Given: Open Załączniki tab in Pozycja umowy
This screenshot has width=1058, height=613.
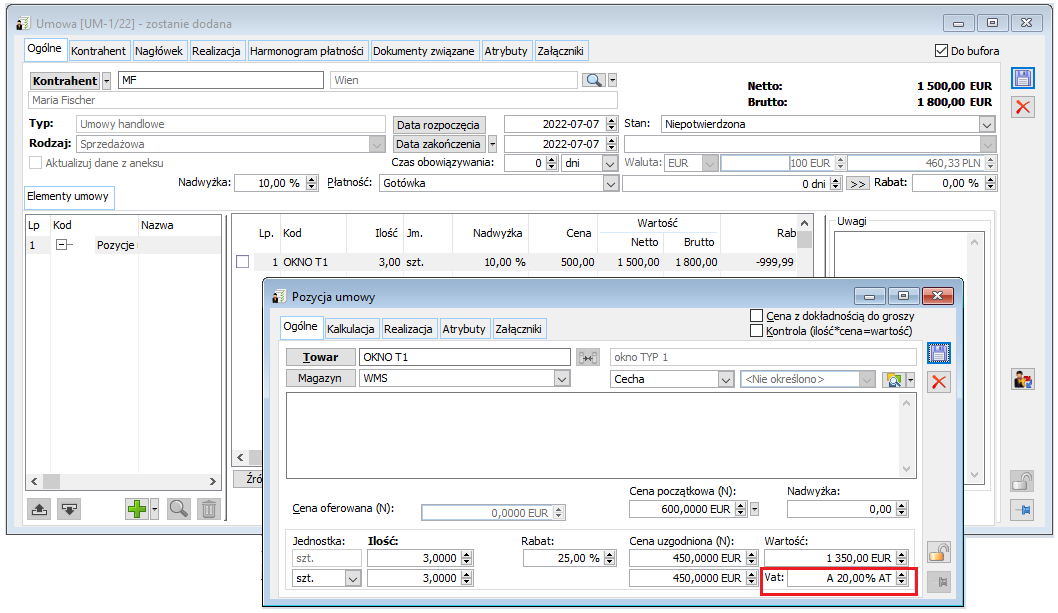Looking at the screenshot, I should click(x=518, y=329).
